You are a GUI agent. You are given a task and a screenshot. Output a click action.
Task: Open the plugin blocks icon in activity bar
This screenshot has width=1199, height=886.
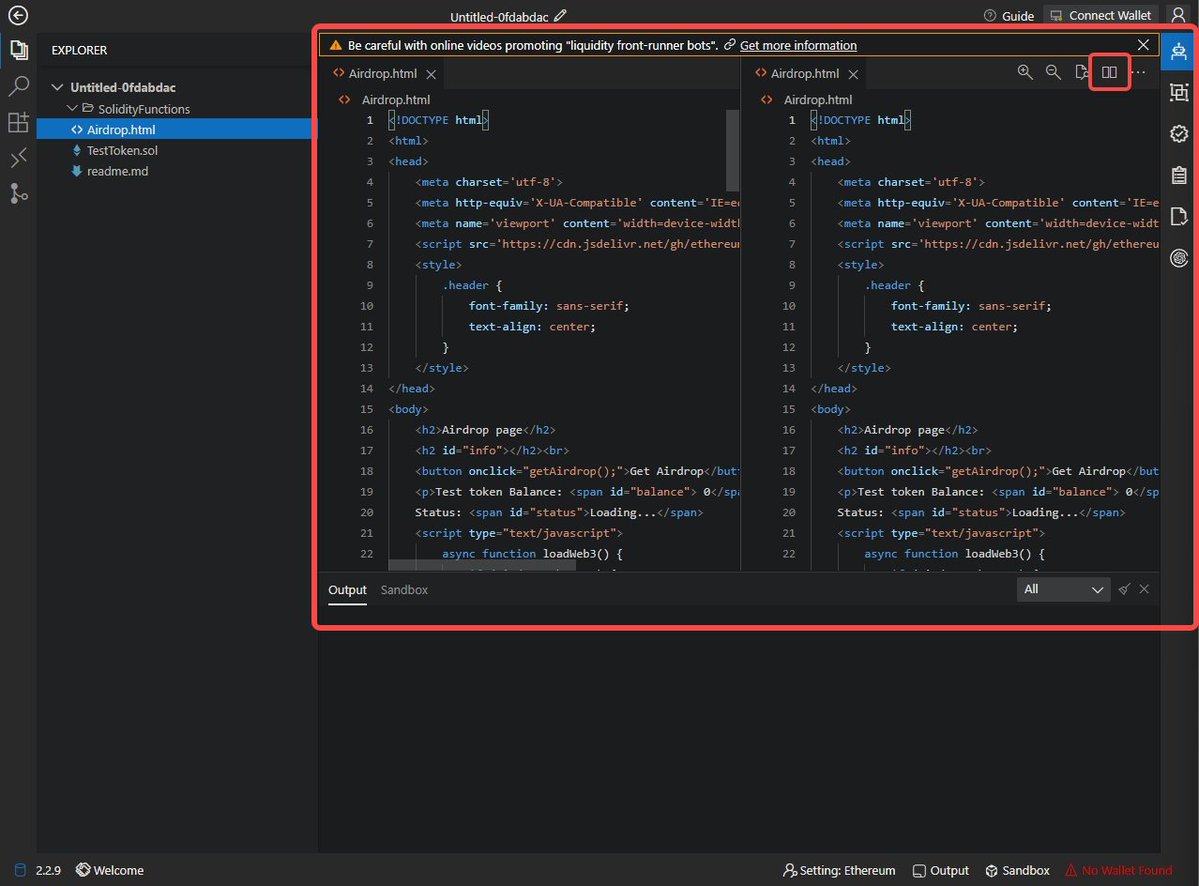18,122
